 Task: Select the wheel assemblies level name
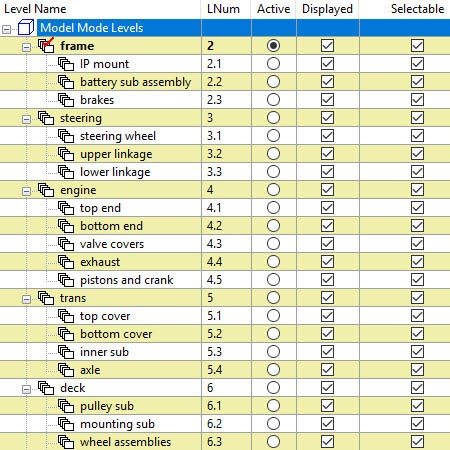pyautogui.click(x=125, y=442)
